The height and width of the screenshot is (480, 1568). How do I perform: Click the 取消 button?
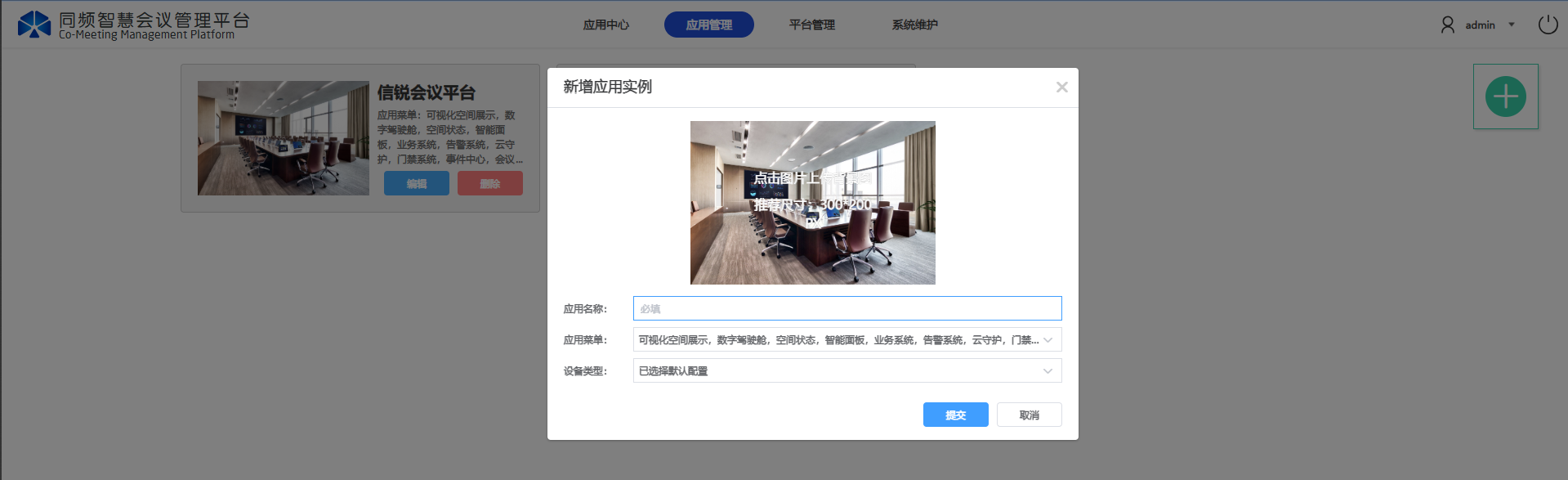click(x=1029, y=415)
